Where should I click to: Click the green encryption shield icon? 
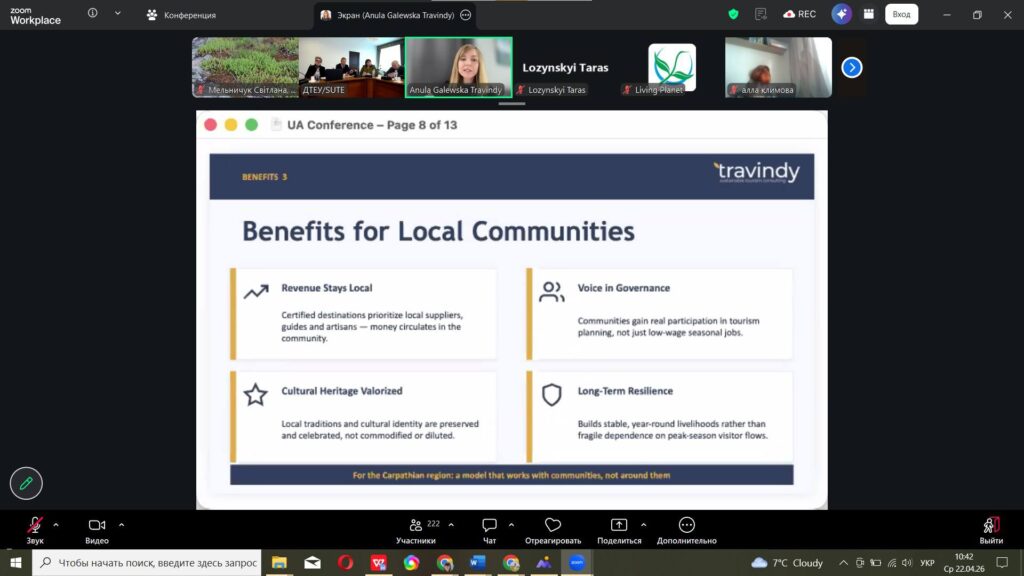(x=733, y=14)
